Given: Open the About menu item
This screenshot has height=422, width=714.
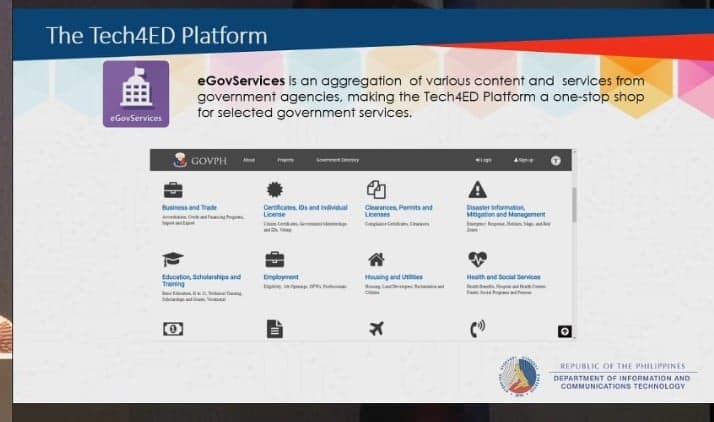Looking at the screenshot, I should [x=249, y=160].
